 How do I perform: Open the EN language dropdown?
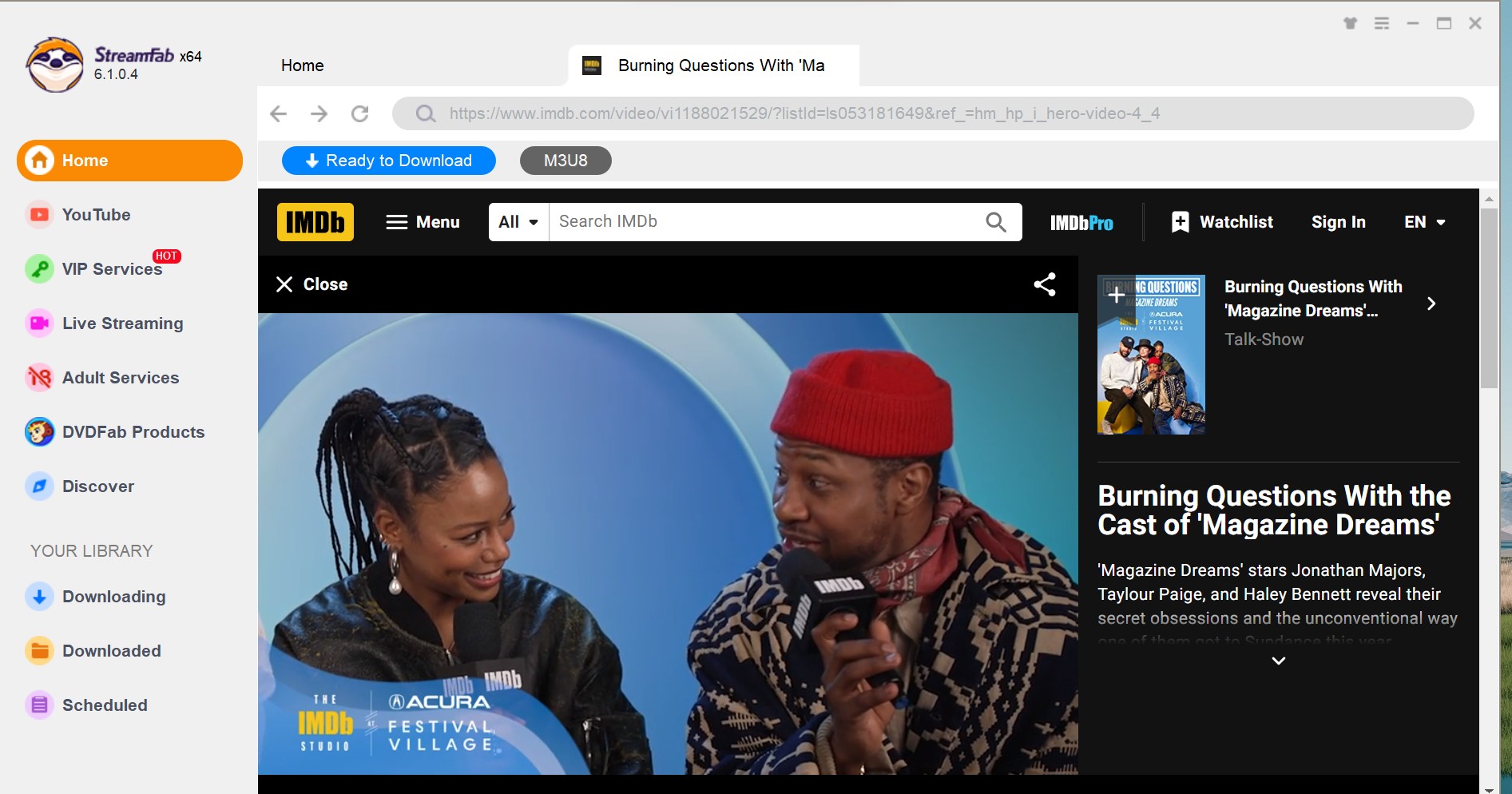coord(1424,221)
